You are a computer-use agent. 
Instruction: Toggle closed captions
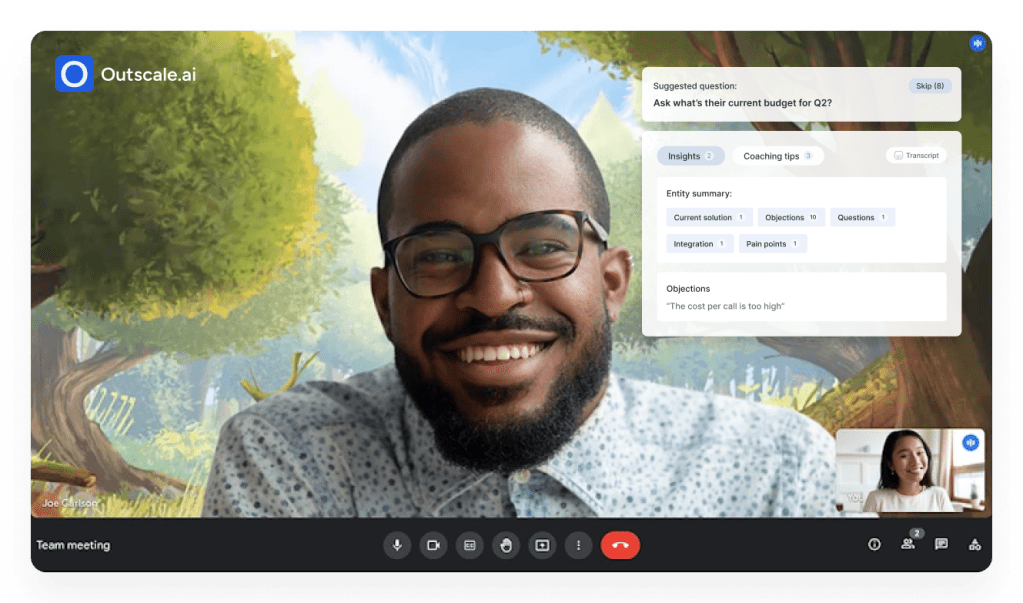pyautogui.click(x=469, y=545)
